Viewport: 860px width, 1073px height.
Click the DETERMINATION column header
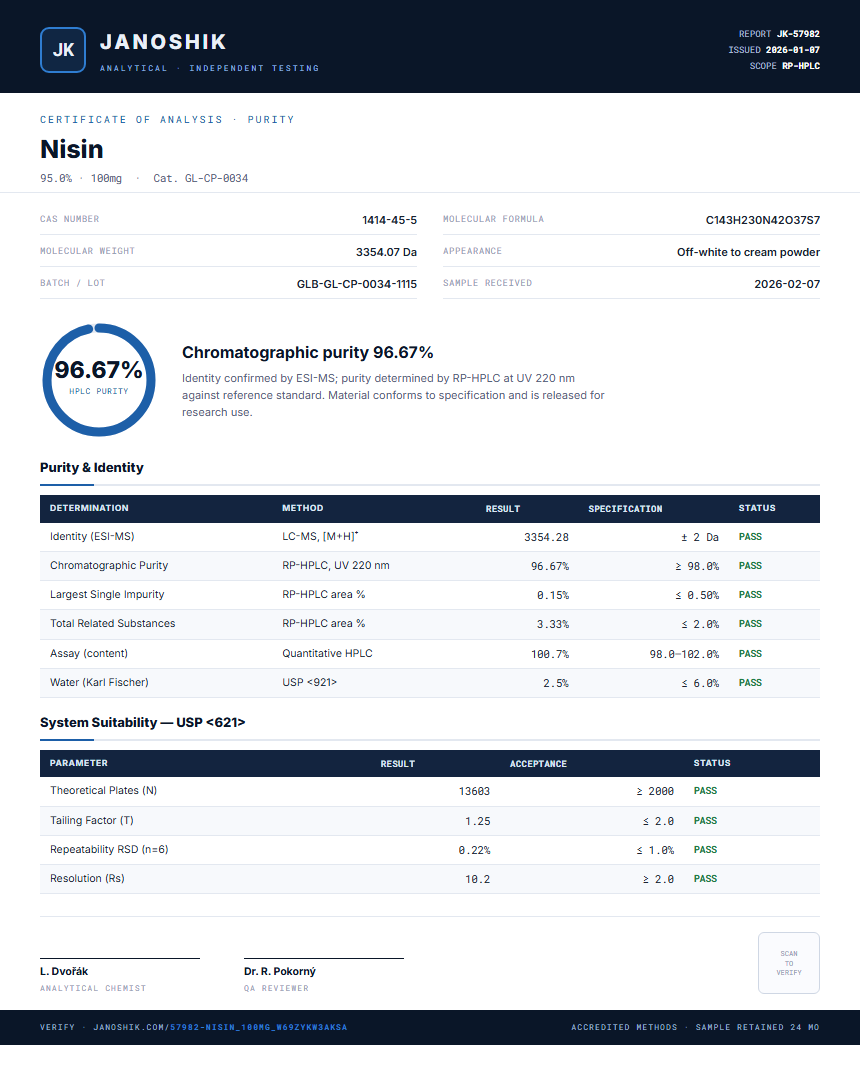[x=89, y=508]
